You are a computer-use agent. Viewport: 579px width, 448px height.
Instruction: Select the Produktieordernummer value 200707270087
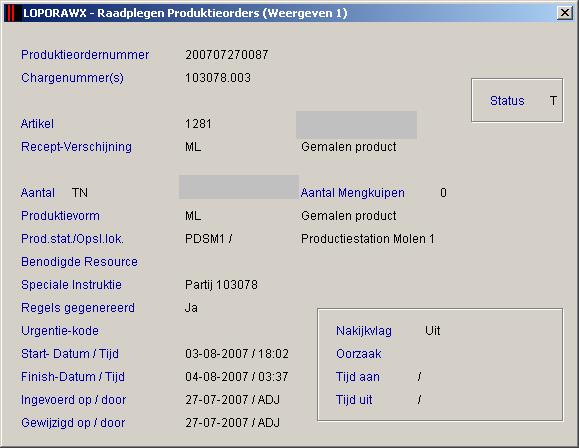227,55
